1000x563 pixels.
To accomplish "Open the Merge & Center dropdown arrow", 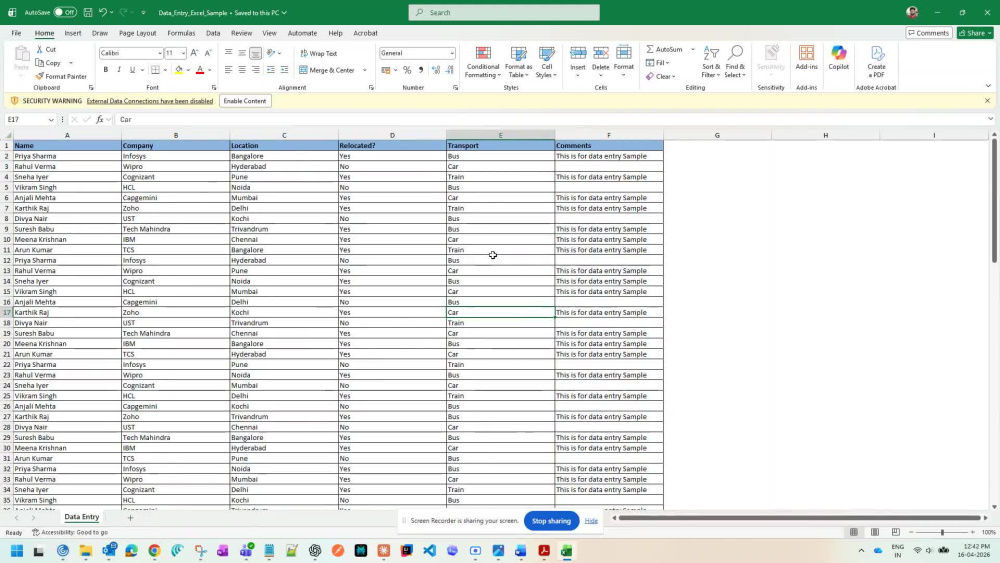I will (365, 70).
